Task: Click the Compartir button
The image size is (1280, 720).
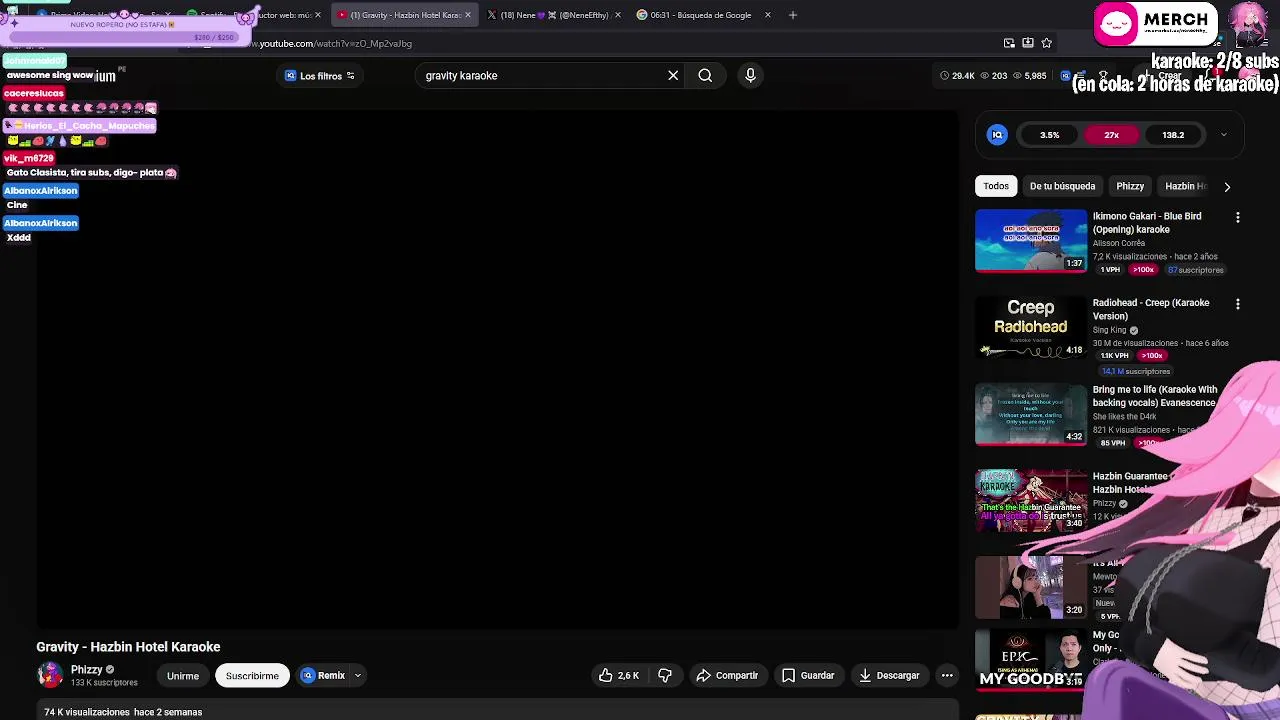Action: click(727, 675)
